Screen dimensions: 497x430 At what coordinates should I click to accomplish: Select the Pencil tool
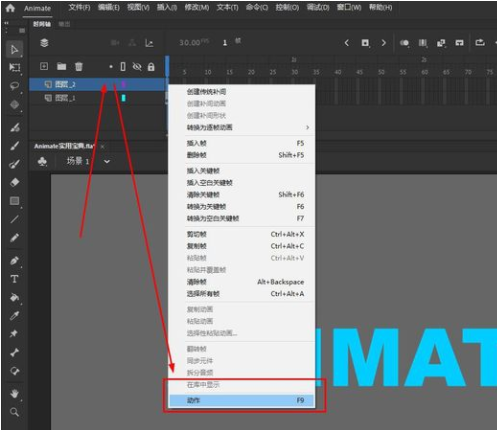(x=14, y=238)
